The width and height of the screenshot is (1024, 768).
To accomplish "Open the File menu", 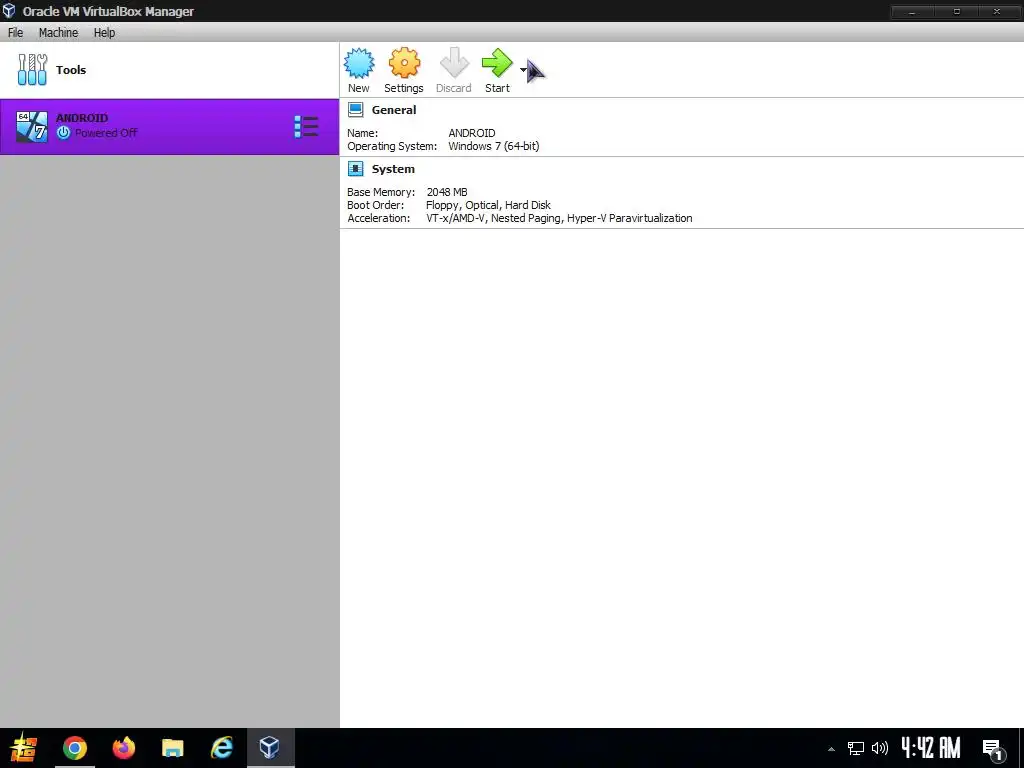I will pyautogui.click(x=16, y=33).
